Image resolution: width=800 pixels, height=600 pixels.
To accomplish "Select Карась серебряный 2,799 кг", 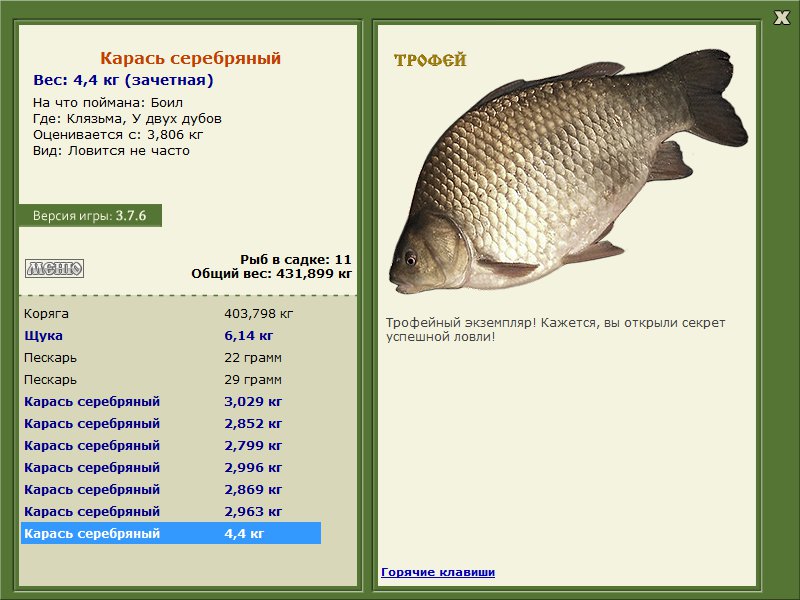I will pyautogui.click(x=171, y=445).
